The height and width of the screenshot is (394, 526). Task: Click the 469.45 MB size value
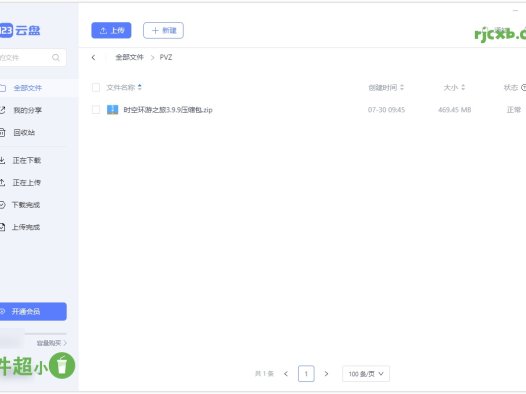(x=455, y=110)
